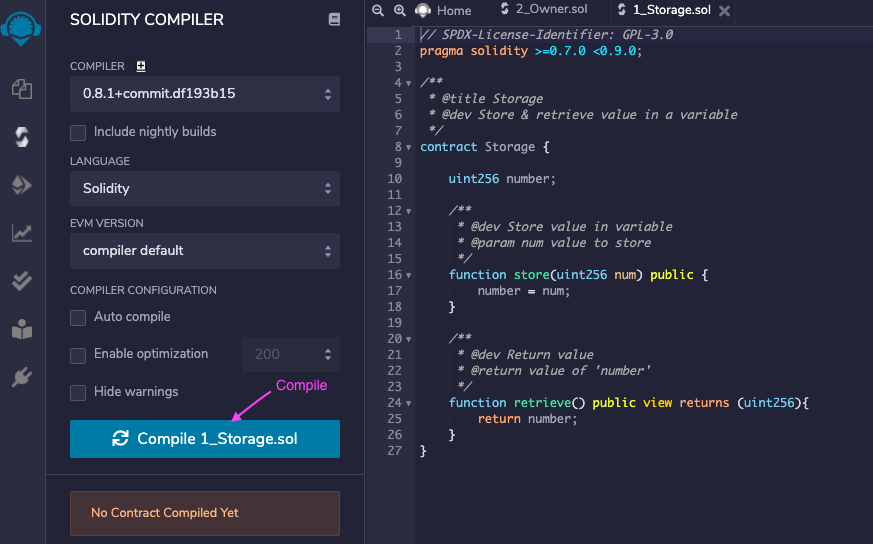The image size is (873, 544).
Task: Click the COMPILER CONFIGURATION heading
Action: click(143, 290)
